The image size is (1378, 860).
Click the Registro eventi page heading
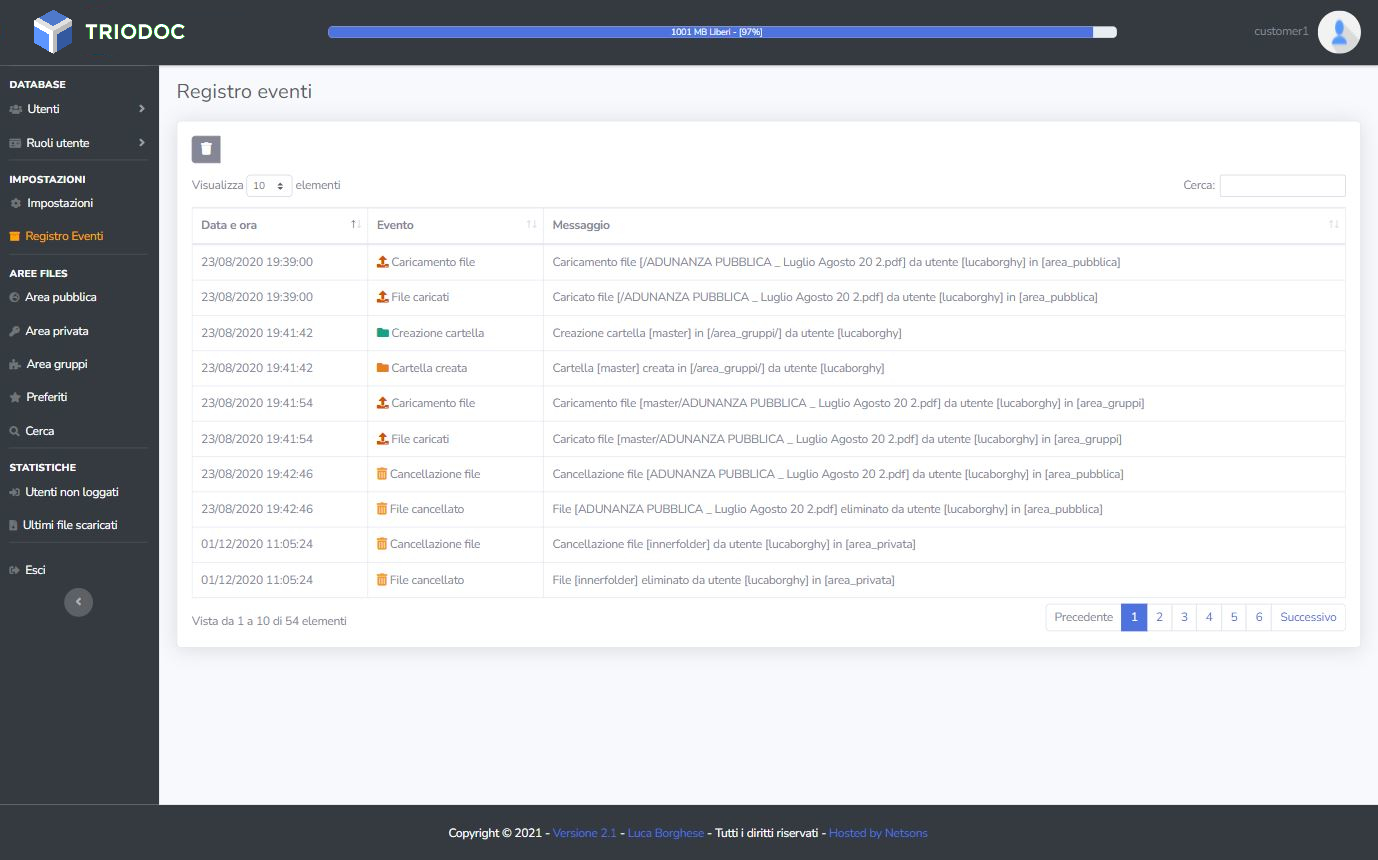point(244,91)
